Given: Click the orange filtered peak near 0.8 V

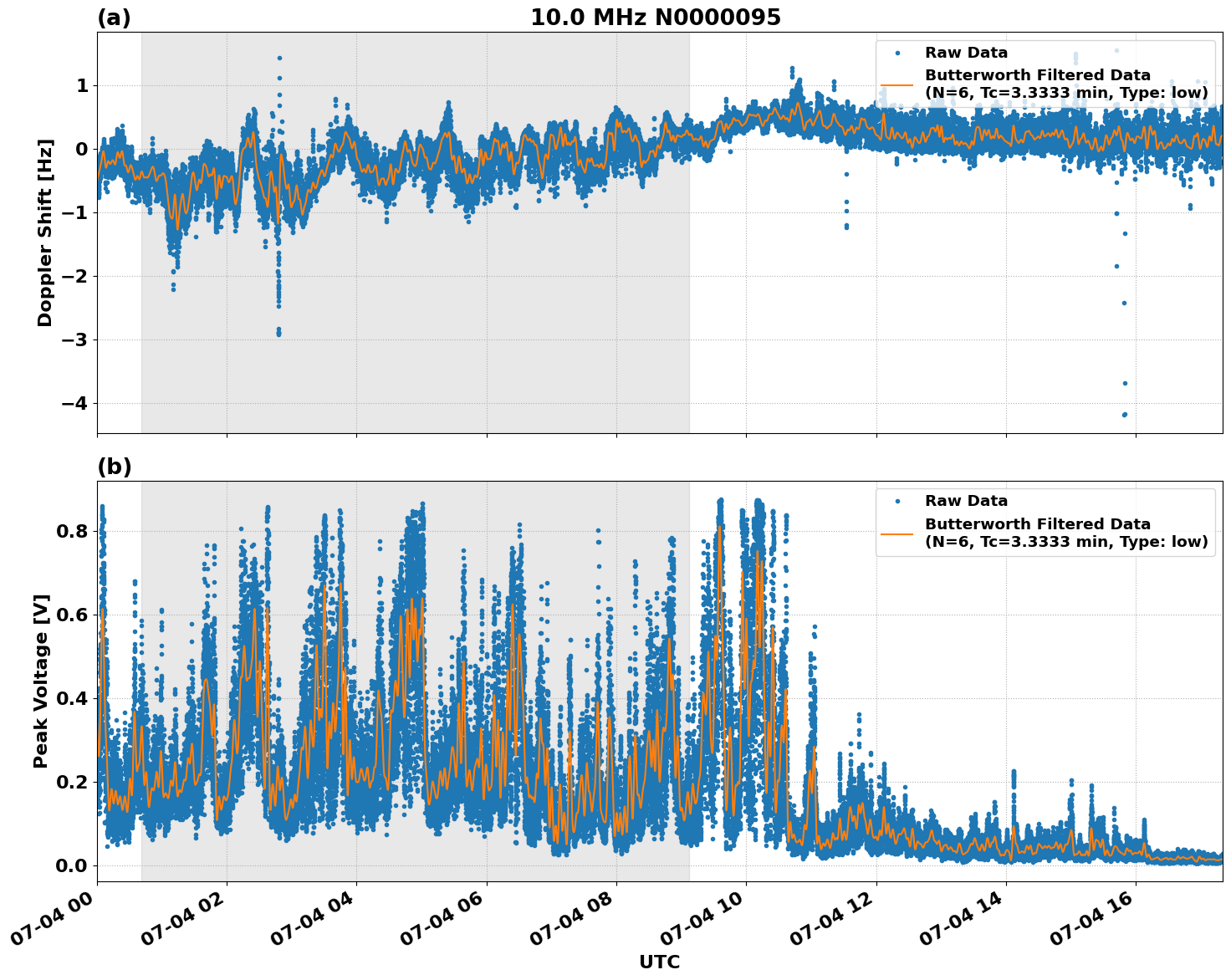Looking at the screenshot, I should click(721, 528).
